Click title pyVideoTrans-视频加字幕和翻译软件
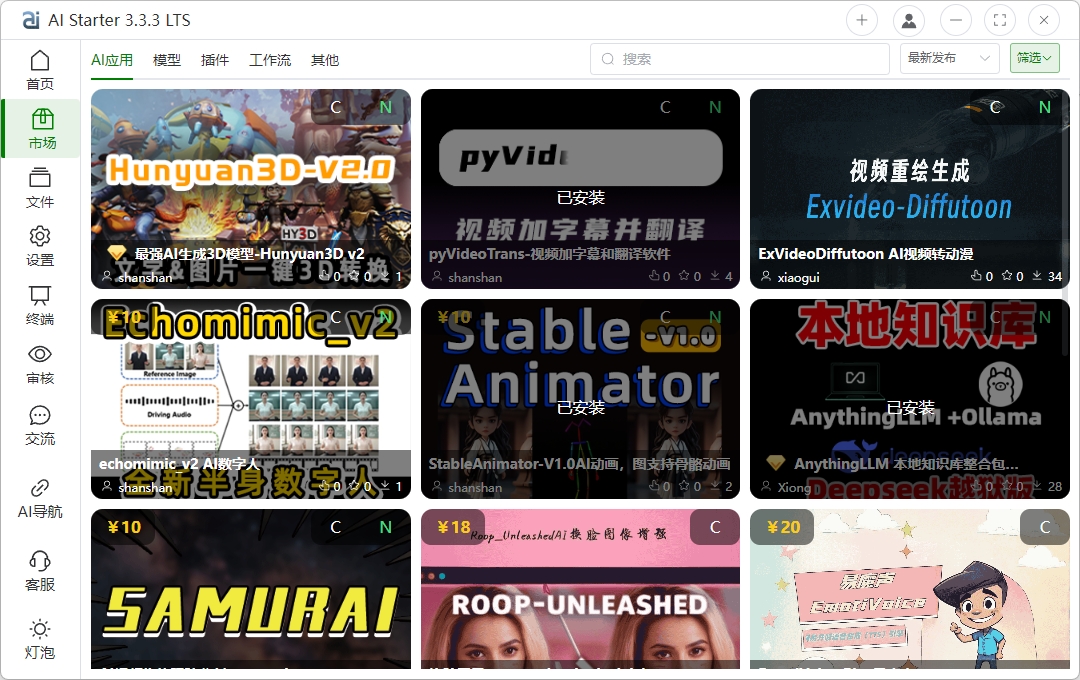 pos(550,254)
